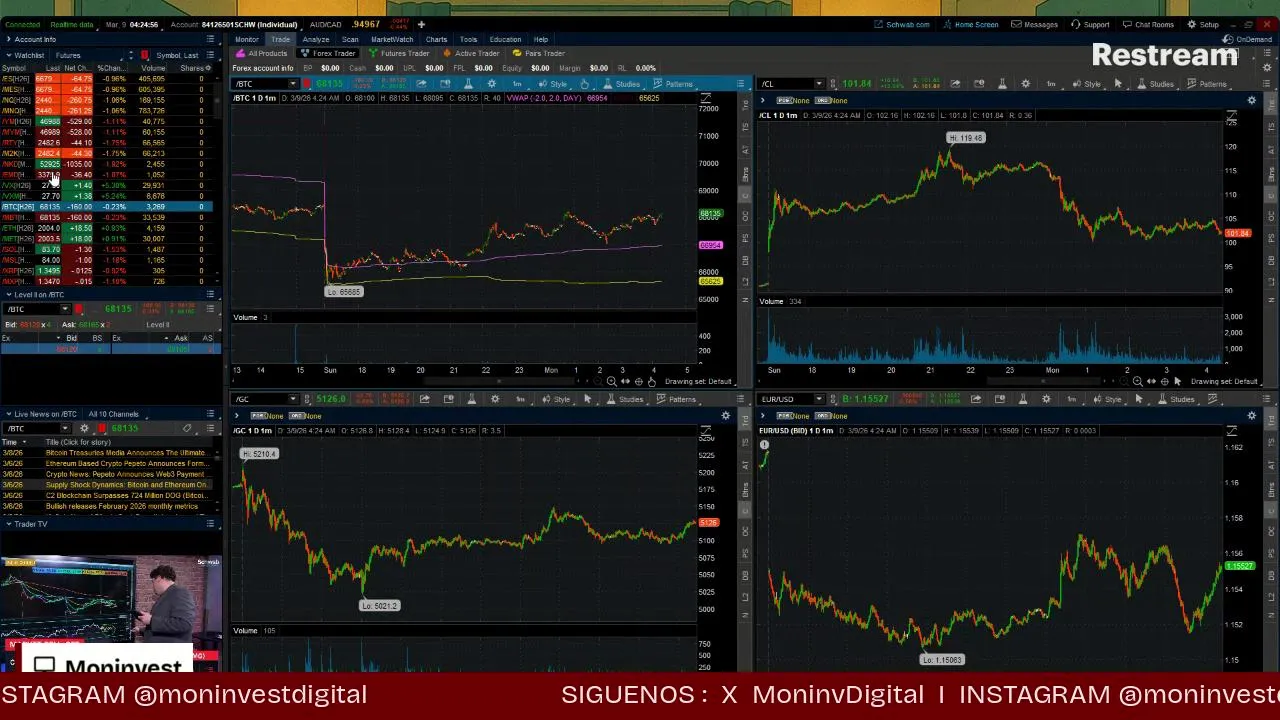
Task: Open flask icon in /BTC chart toolbar
Action: [x=468, y=84]
